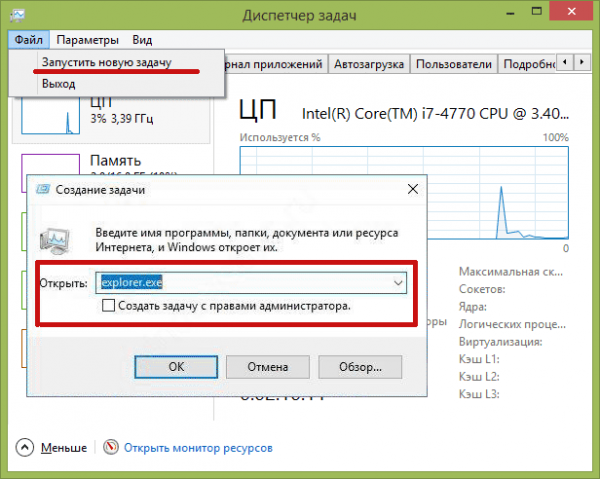Viewport: 600px width, 479px height.
Task: Click the Отмена button
Action: (x=267, y=367)
